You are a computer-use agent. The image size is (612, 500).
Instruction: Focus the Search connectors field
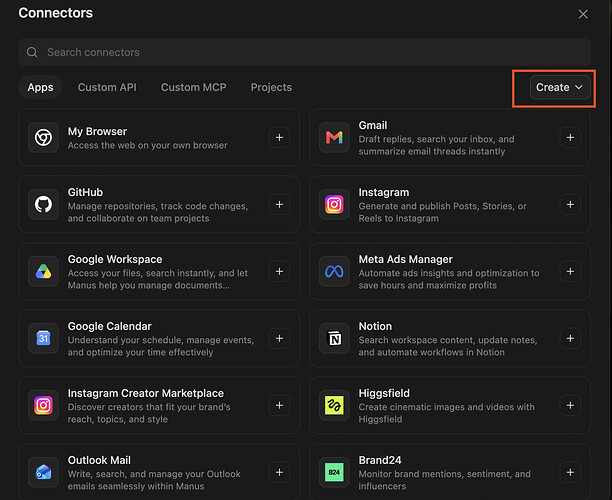304,52
